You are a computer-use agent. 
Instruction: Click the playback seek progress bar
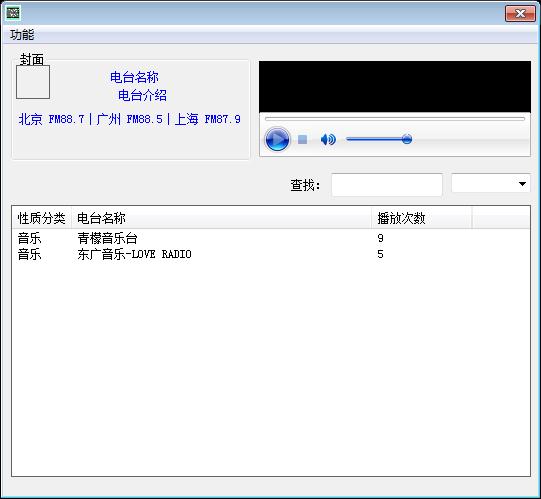[395, 119]
